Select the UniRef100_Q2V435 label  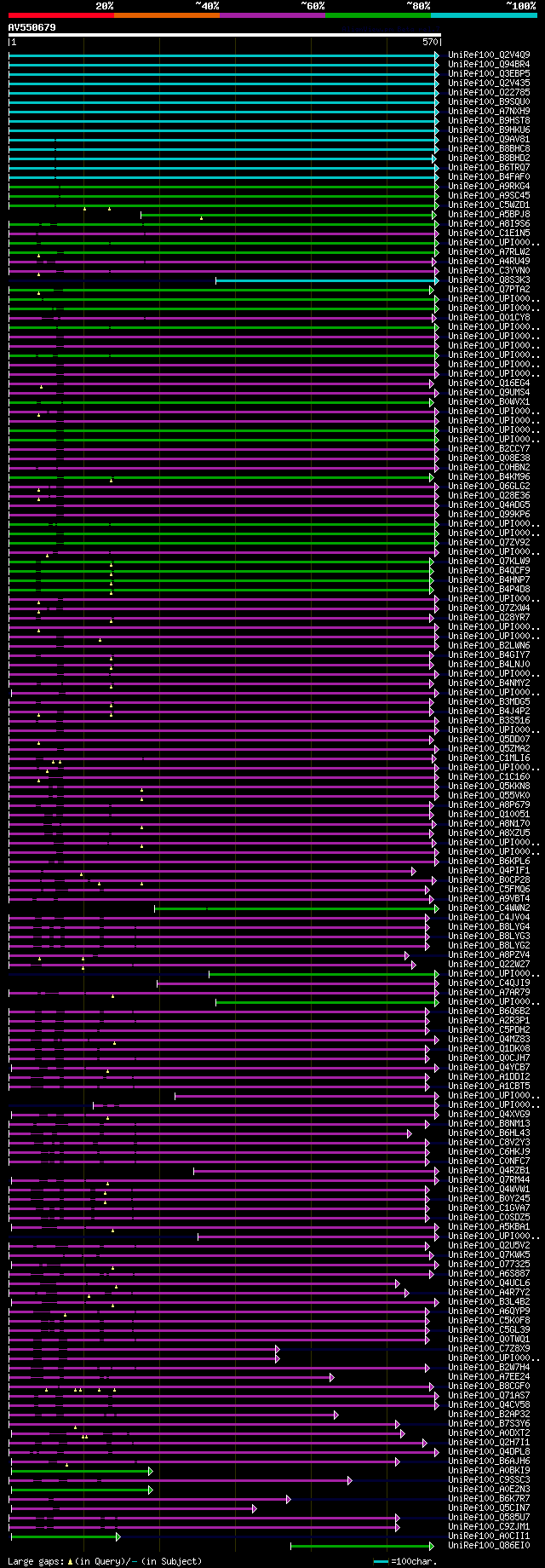tap(489, 83)
